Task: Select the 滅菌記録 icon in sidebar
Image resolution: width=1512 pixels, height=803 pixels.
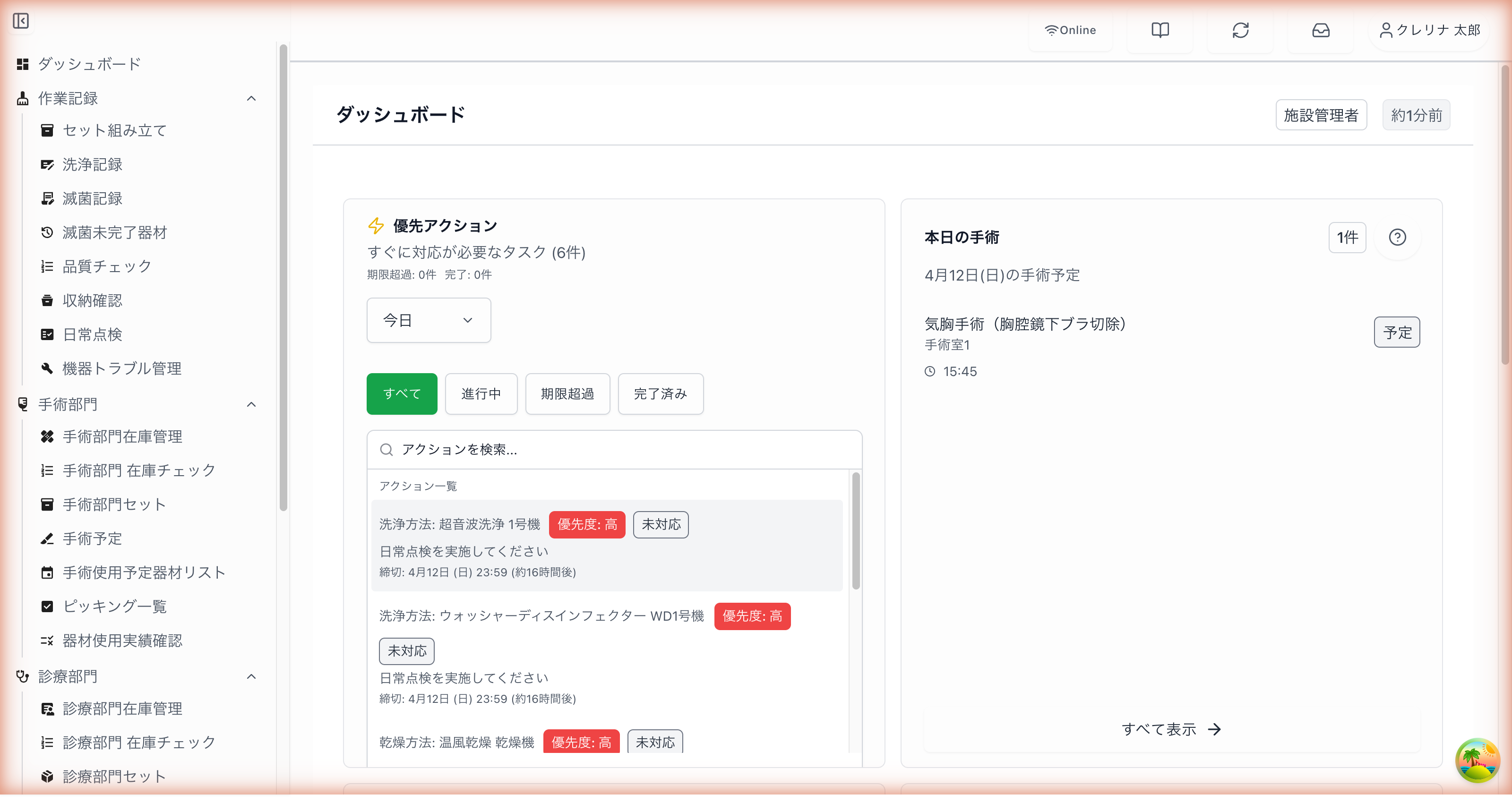Action: [x=48, y=198]
